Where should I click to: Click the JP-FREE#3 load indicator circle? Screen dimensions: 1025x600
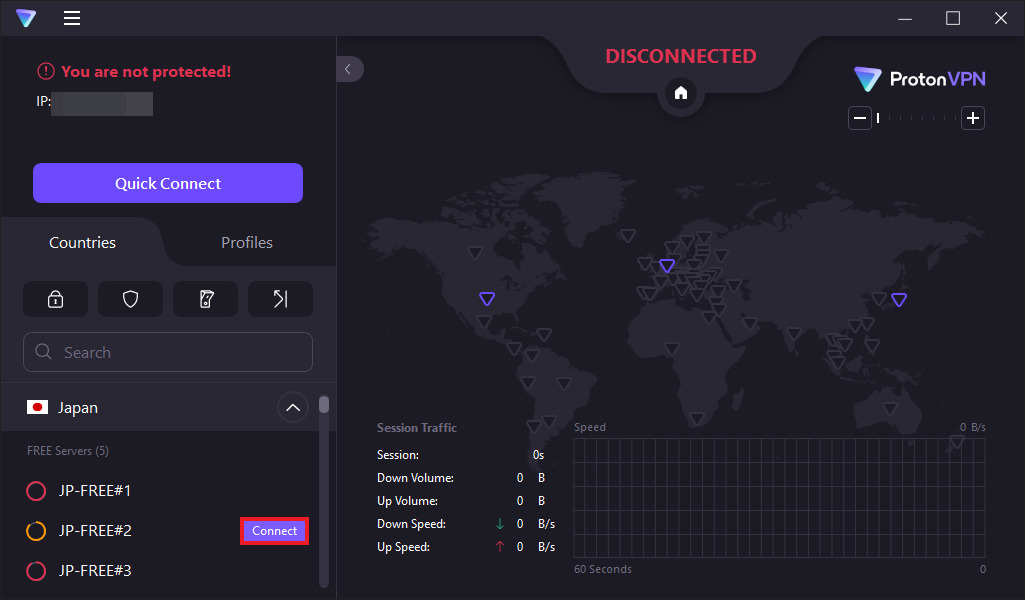coord(36,571)
